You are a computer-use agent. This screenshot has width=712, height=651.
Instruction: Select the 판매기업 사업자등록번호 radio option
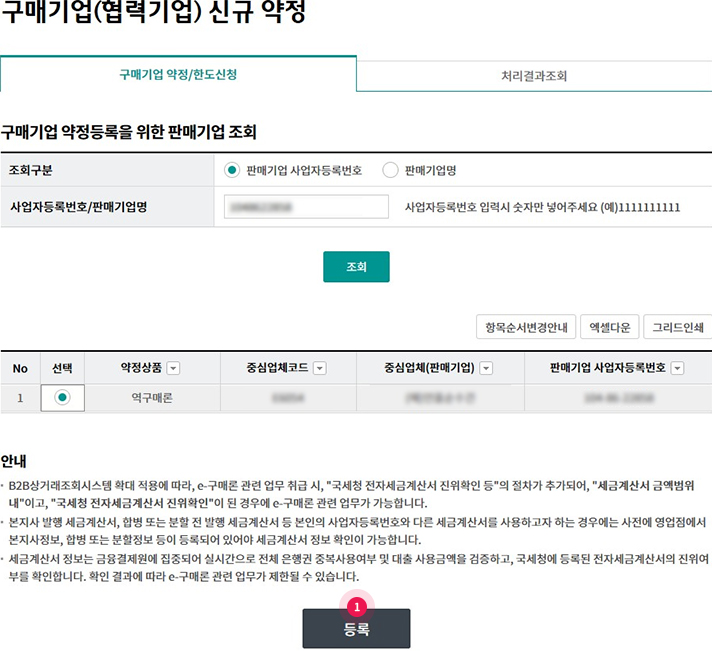coord(233,170)
